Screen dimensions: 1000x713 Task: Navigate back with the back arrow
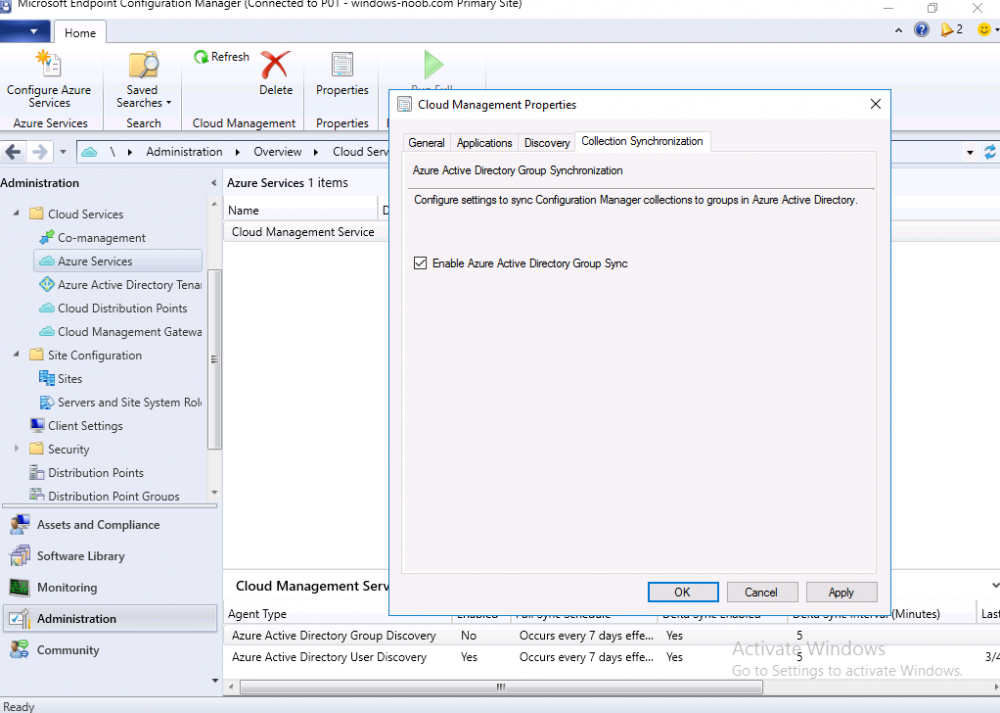click(x=13, y=152)
